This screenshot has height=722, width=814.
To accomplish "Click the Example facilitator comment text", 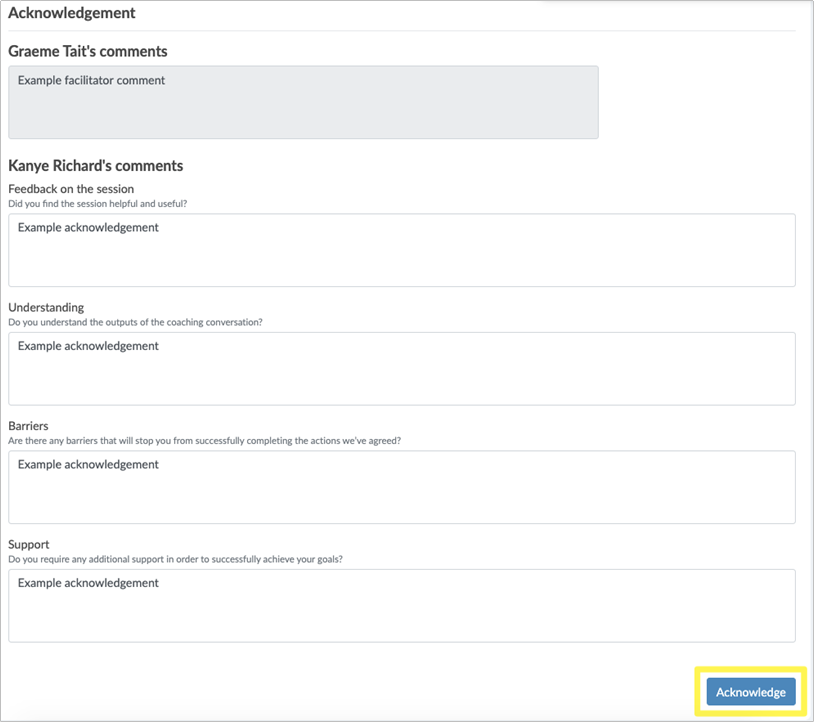I will click(91, 80).
